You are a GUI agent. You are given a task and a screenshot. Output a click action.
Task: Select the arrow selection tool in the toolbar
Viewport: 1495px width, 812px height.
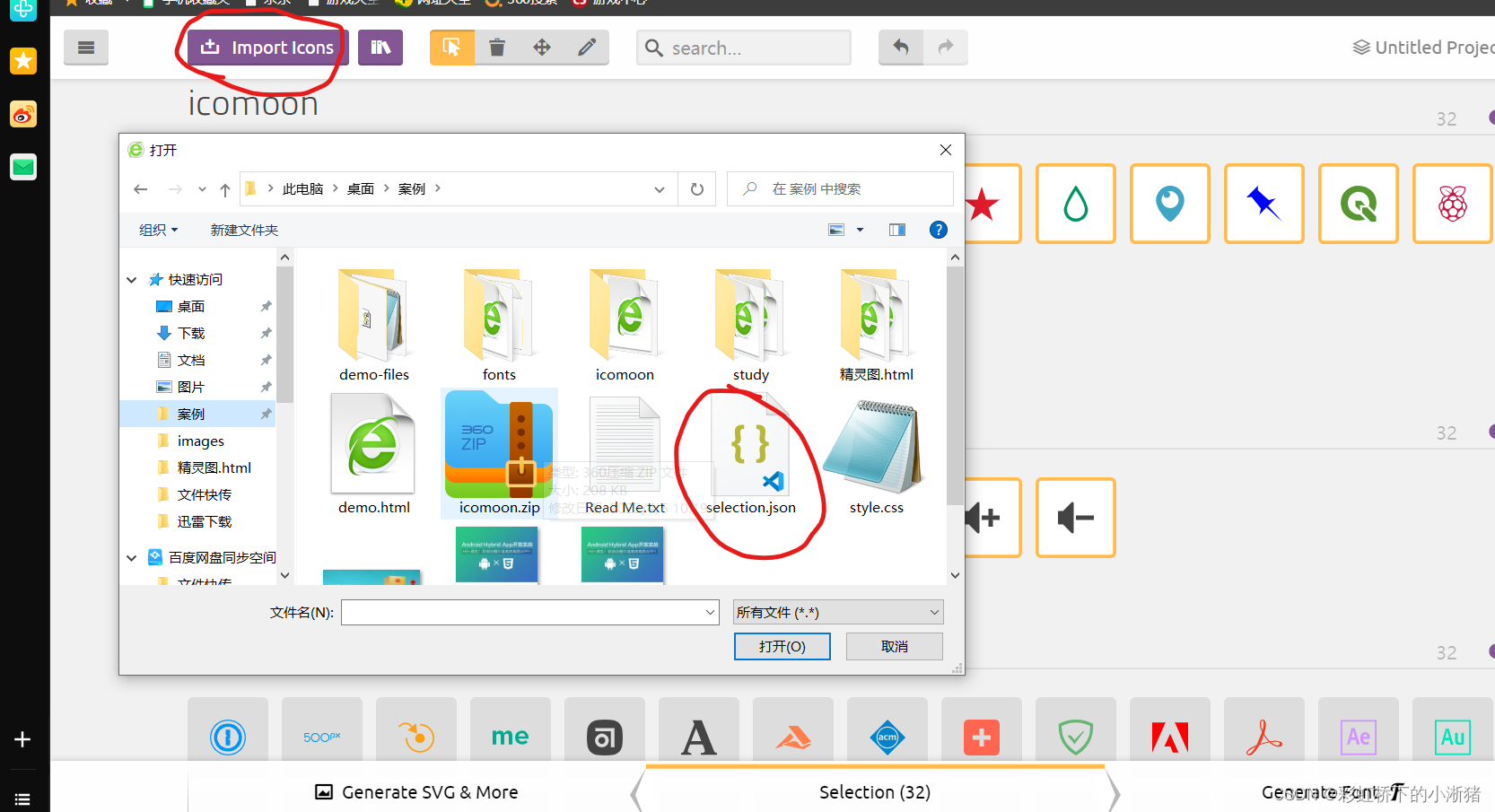tap(451, 47)
